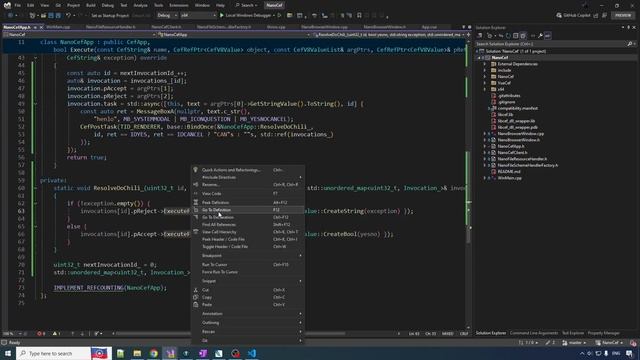Image resolution: width=640 pixels, height=360 pixels.
Task: Select Run To Cursor in context menu
Action: (x=248, y=264)
